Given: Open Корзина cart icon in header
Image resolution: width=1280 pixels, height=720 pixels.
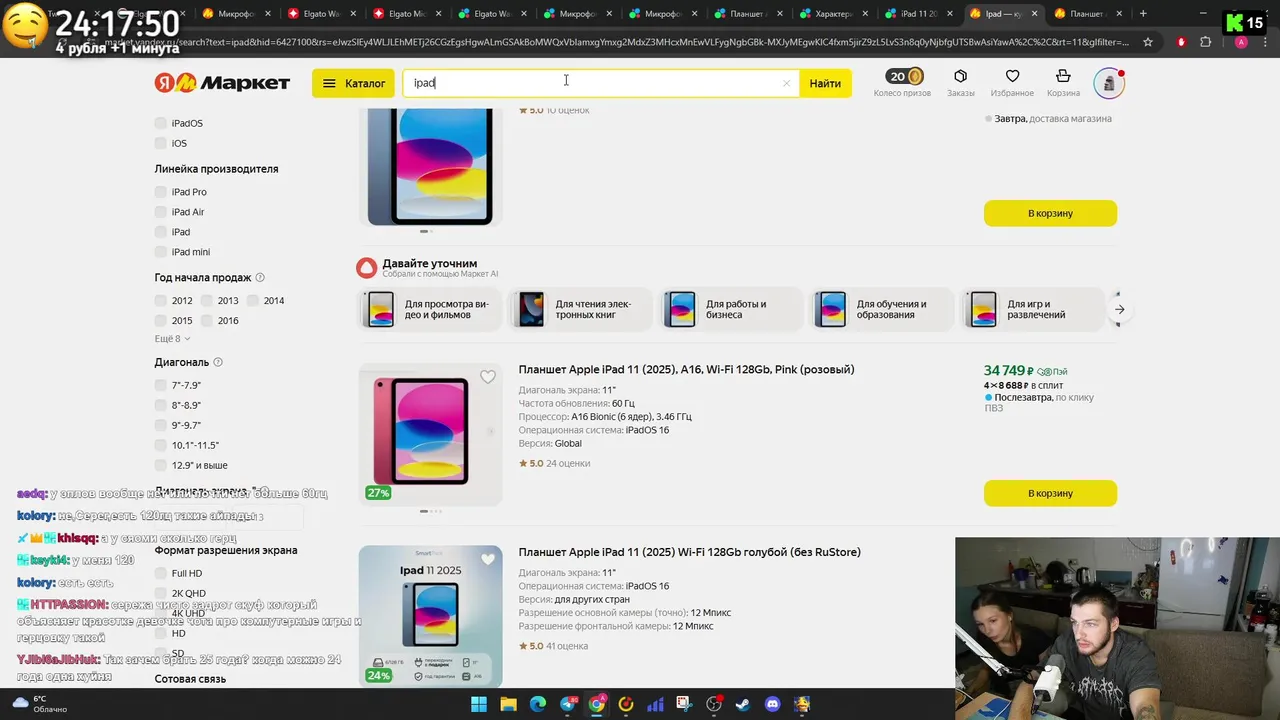Looking at the screenshot, I should [x=1063, y=83].
